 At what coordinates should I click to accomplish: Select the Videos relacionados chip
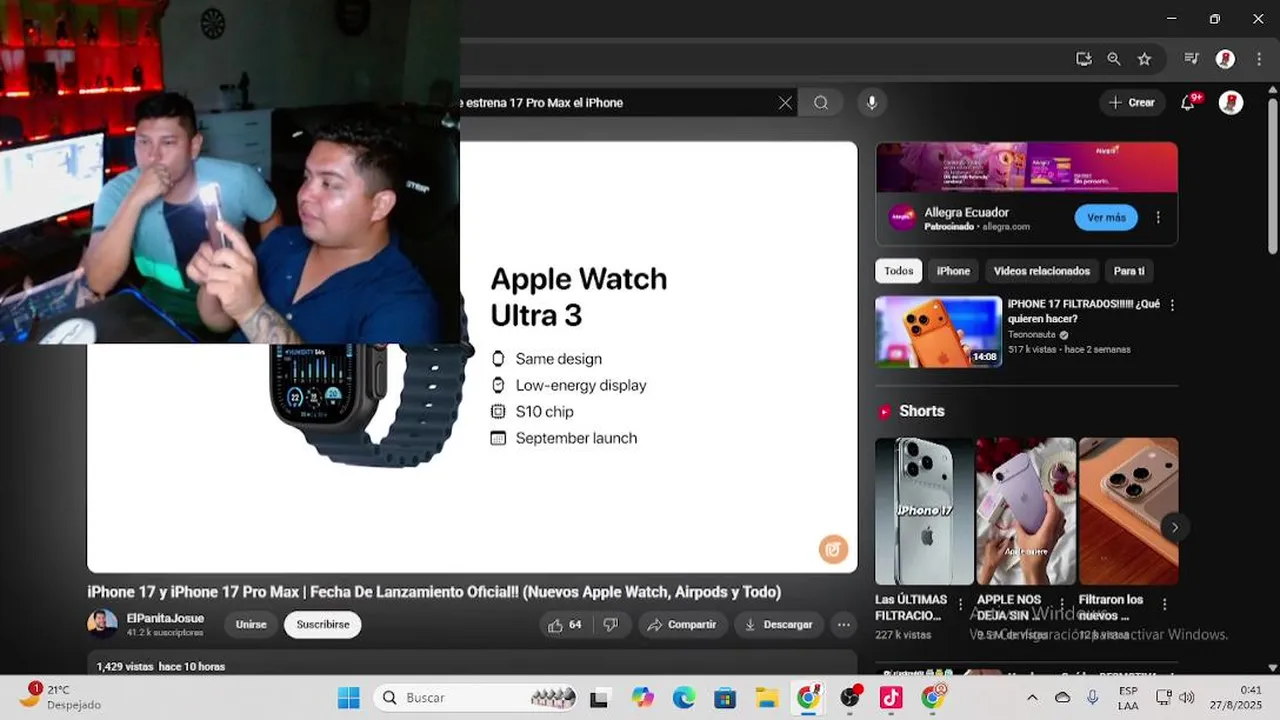(x=1042, y=271)
